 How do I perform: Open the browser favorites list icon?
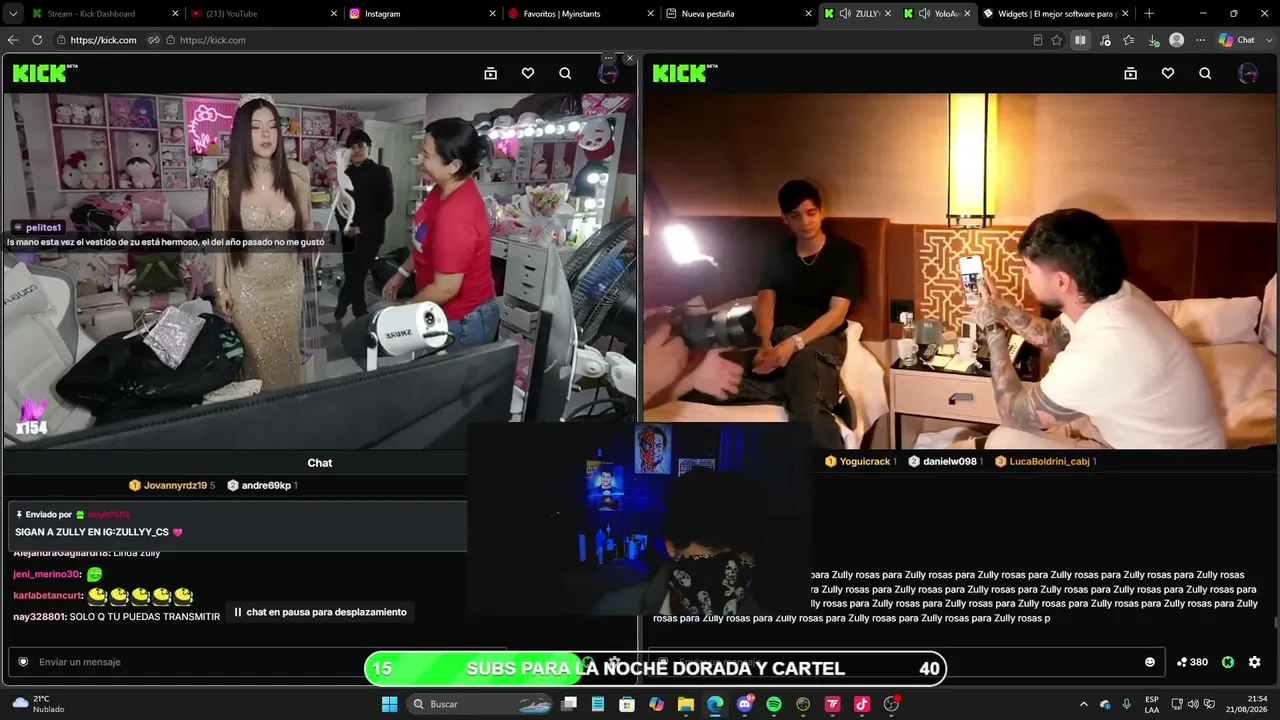coord(1129,40)
